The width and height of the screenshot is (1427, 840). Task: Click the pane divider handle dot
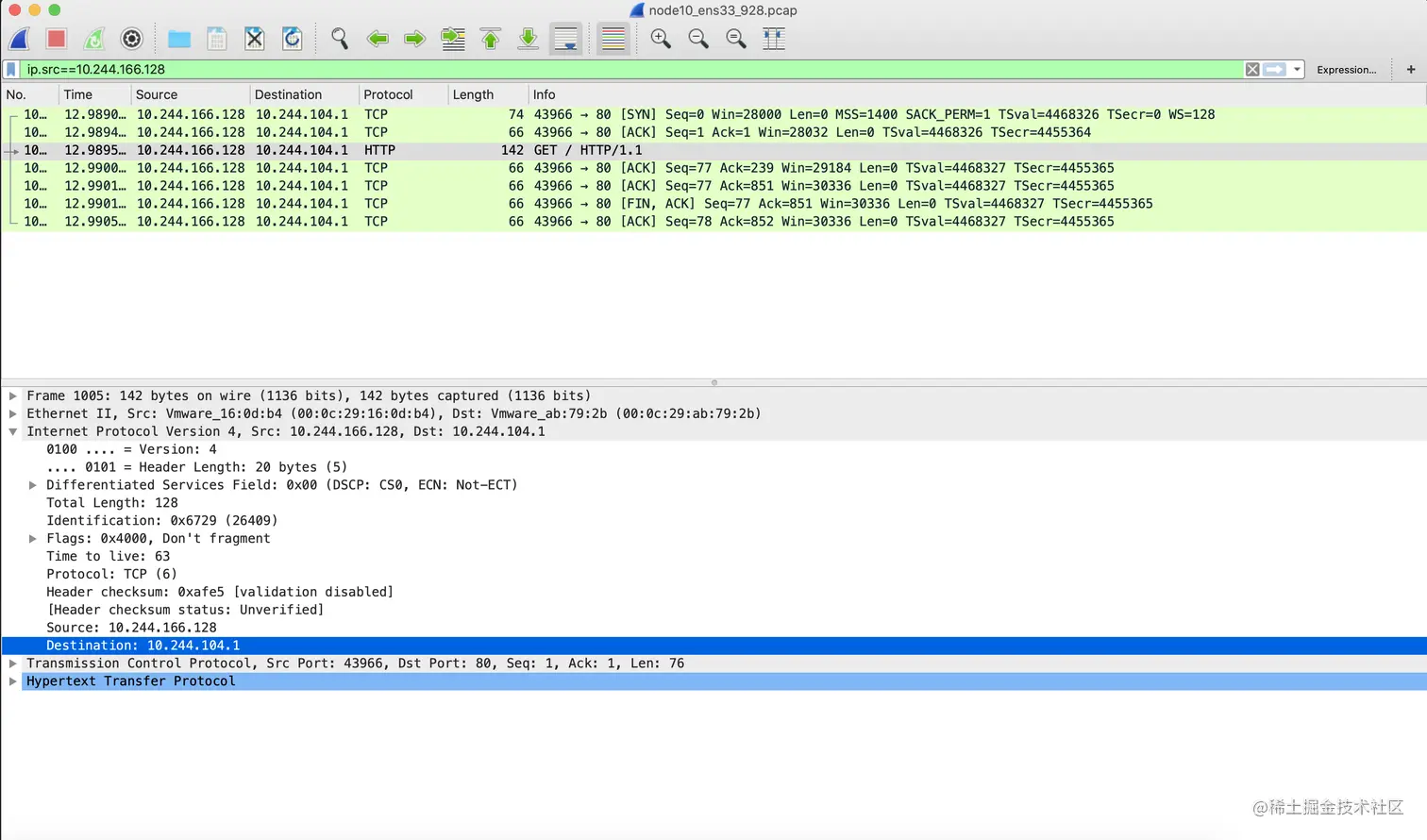[x=714, y=382]
